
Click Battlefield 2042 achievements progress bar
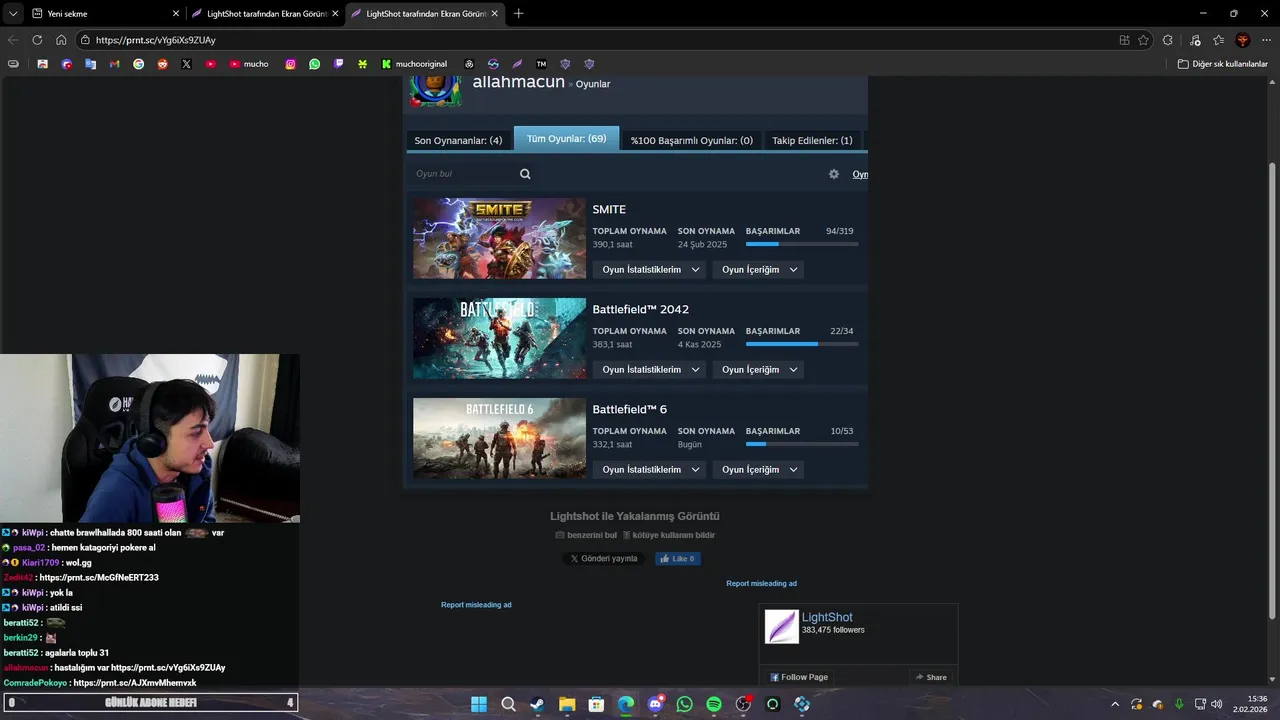802,344
